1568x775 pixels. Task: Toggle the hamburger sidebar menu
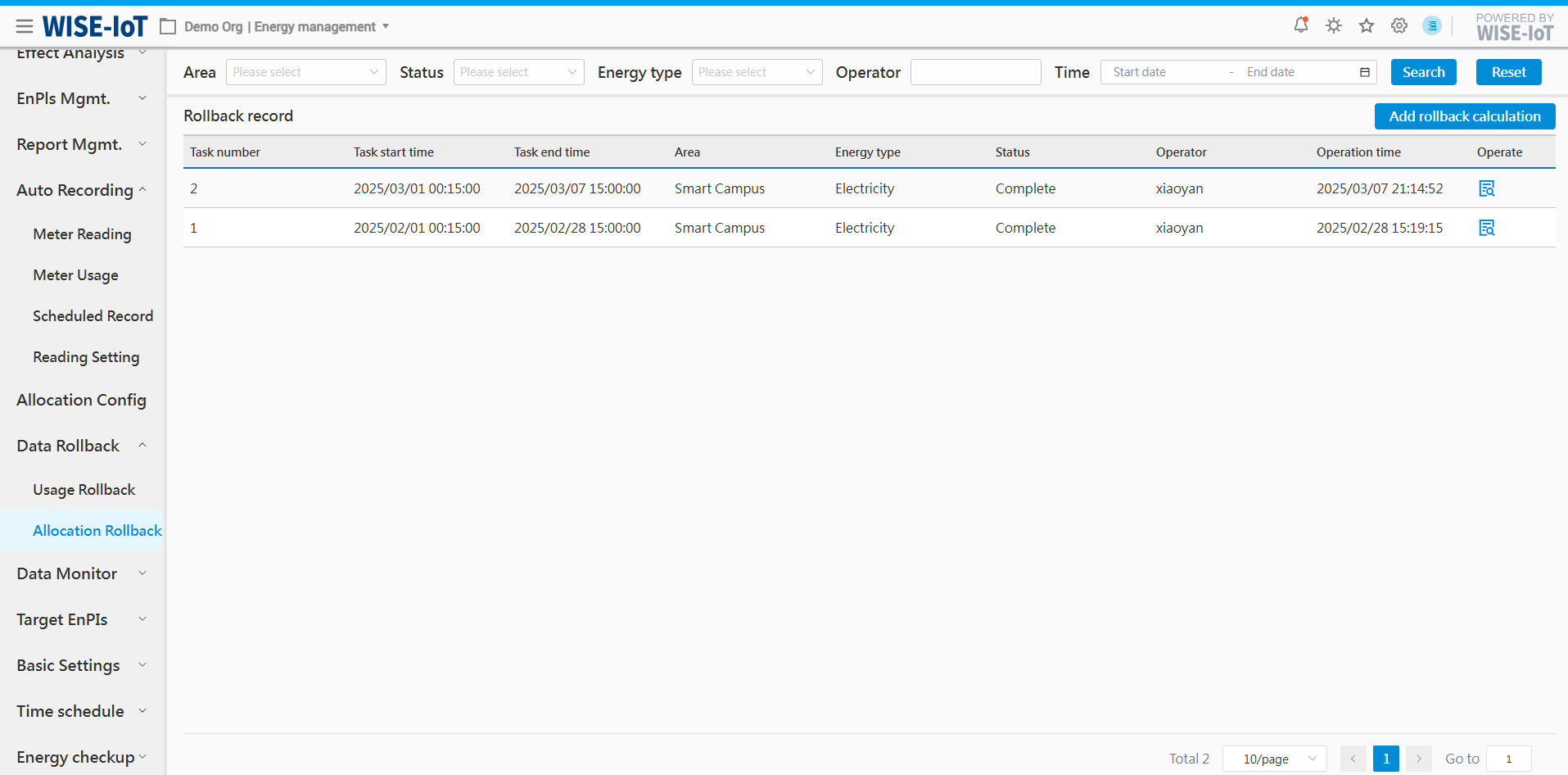(25, 26)
